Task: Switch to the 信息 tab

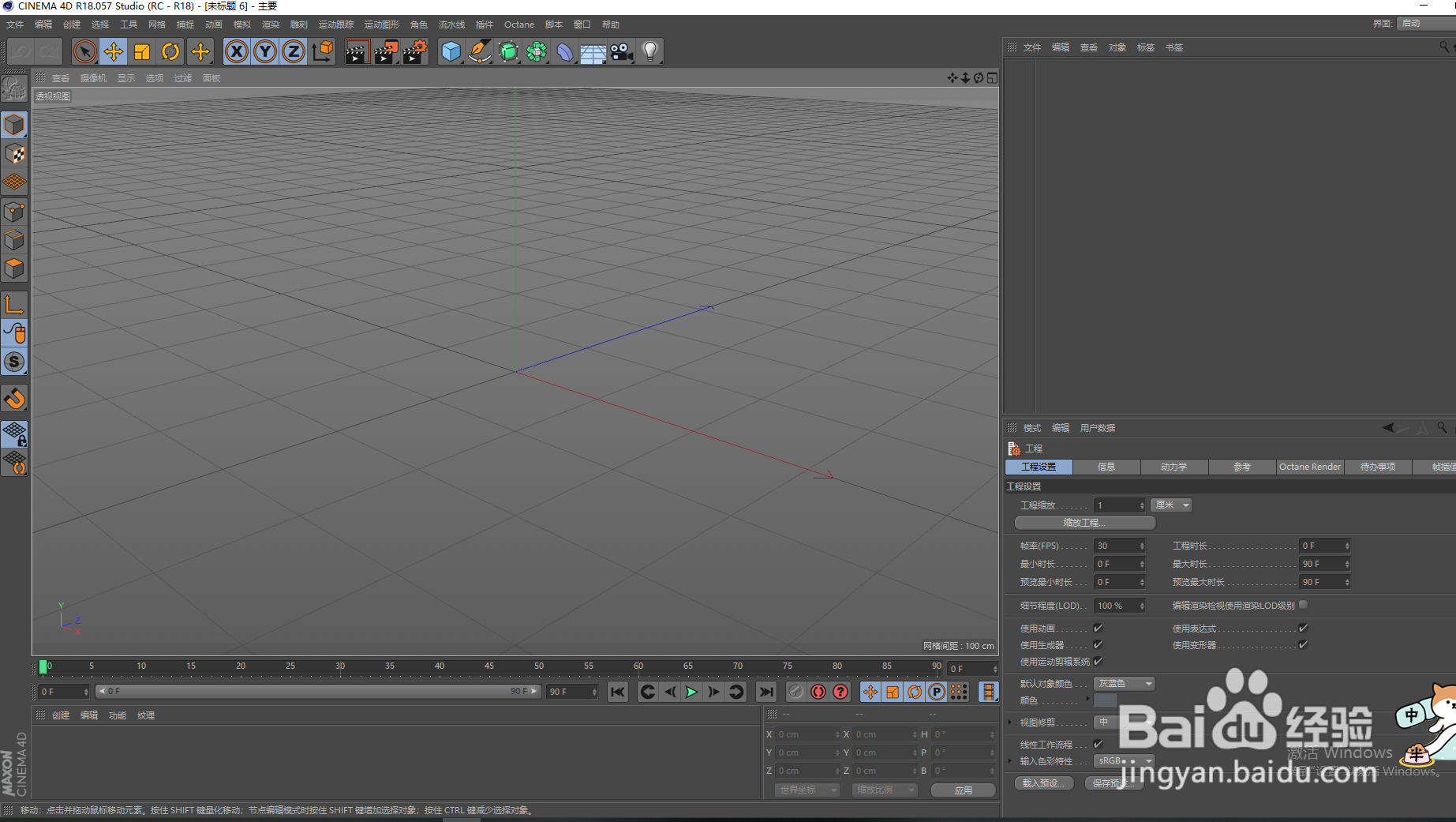Action: click(1106, 467)
